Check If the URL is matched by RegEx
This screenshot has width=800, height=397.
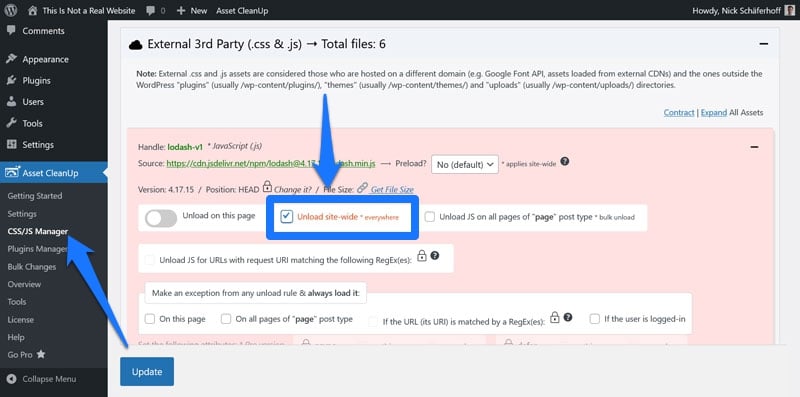(373, 321)
